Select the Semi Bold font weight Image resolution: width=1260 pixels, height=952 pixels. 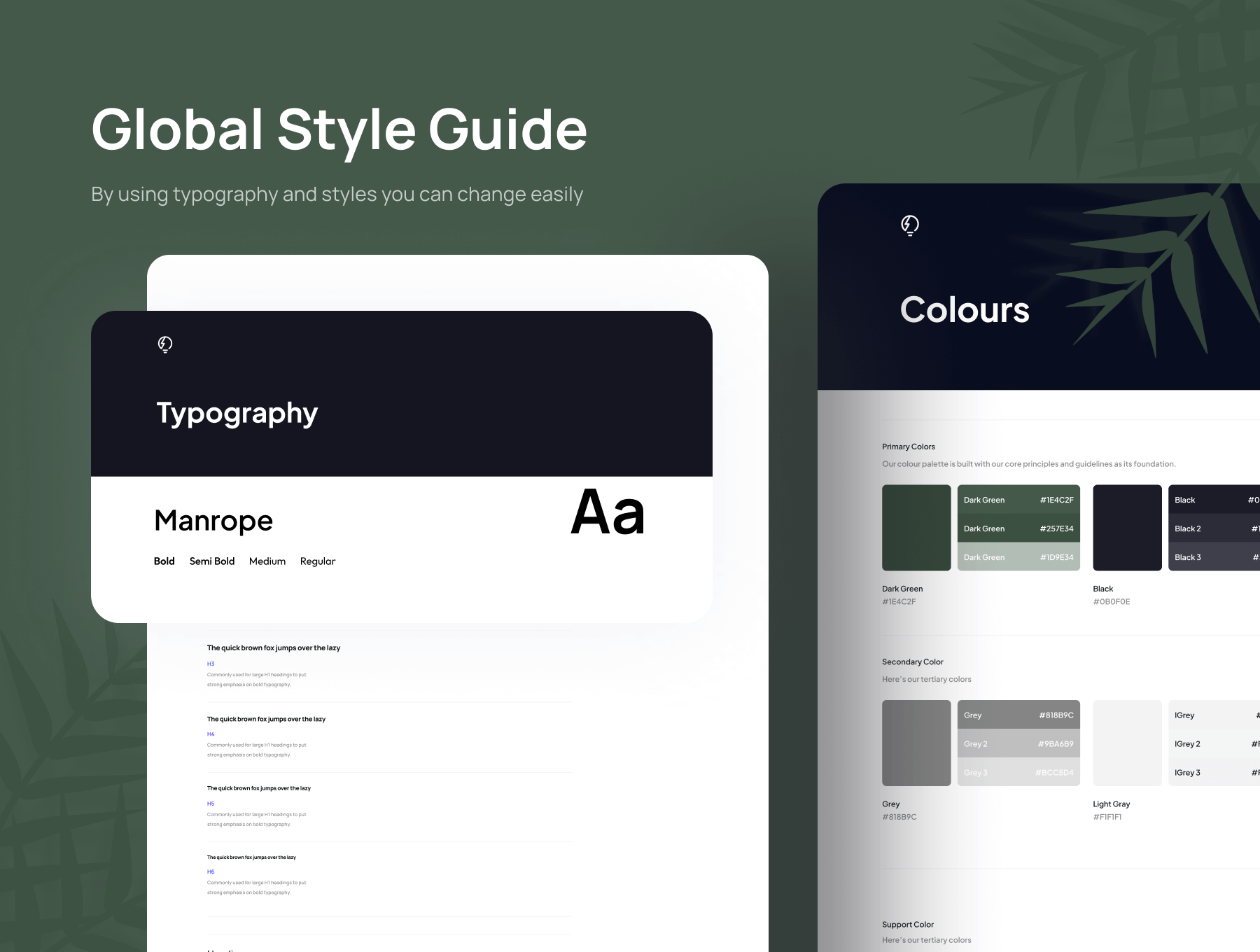[211, 561]
